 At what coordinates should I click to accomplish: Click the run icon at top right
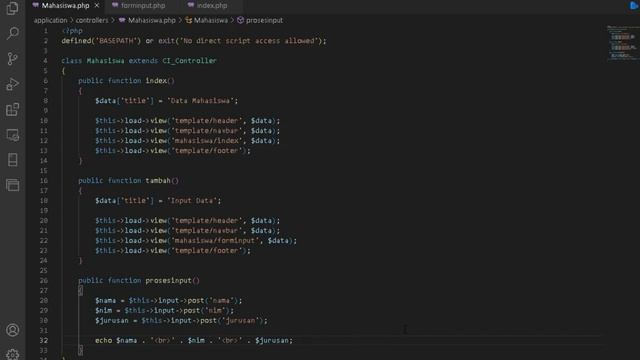tap(634, 6)
